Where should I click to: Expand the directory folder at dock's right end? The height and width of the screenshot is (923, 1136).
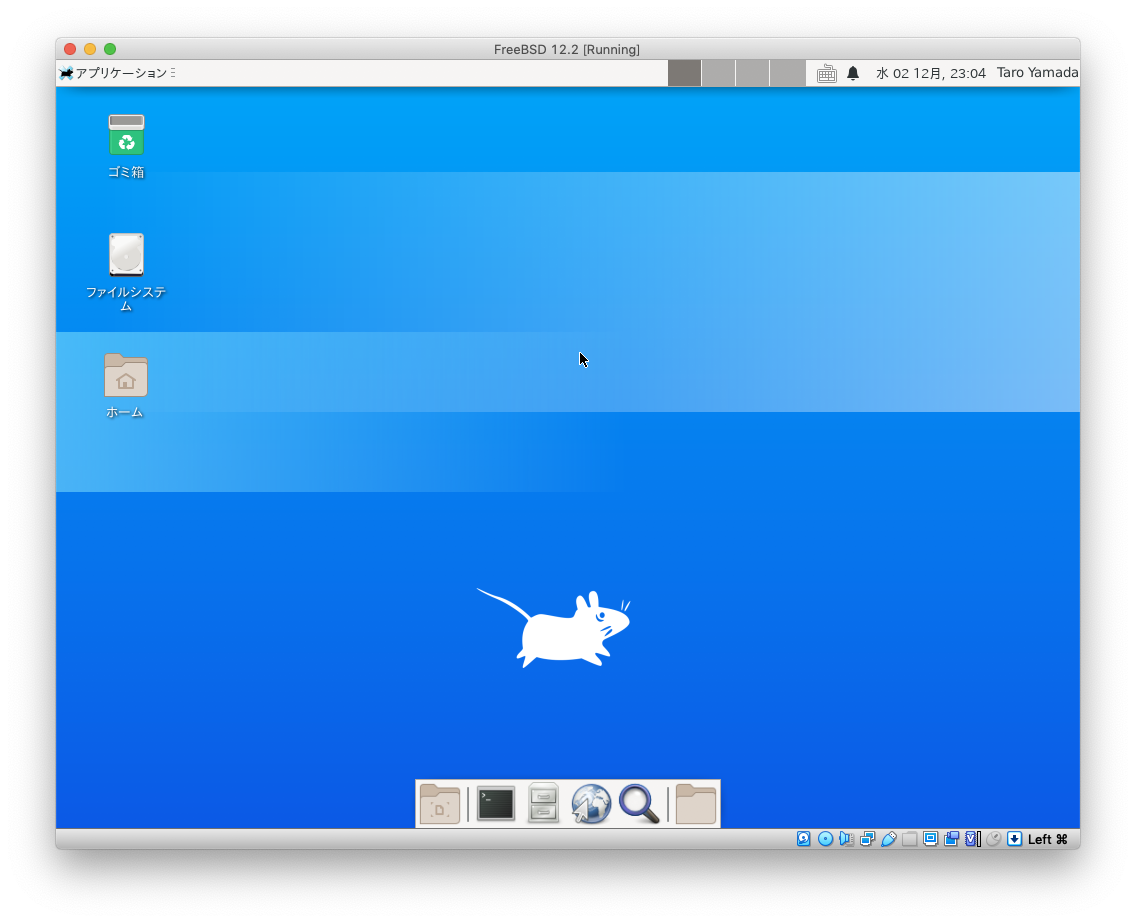(696, 804)
